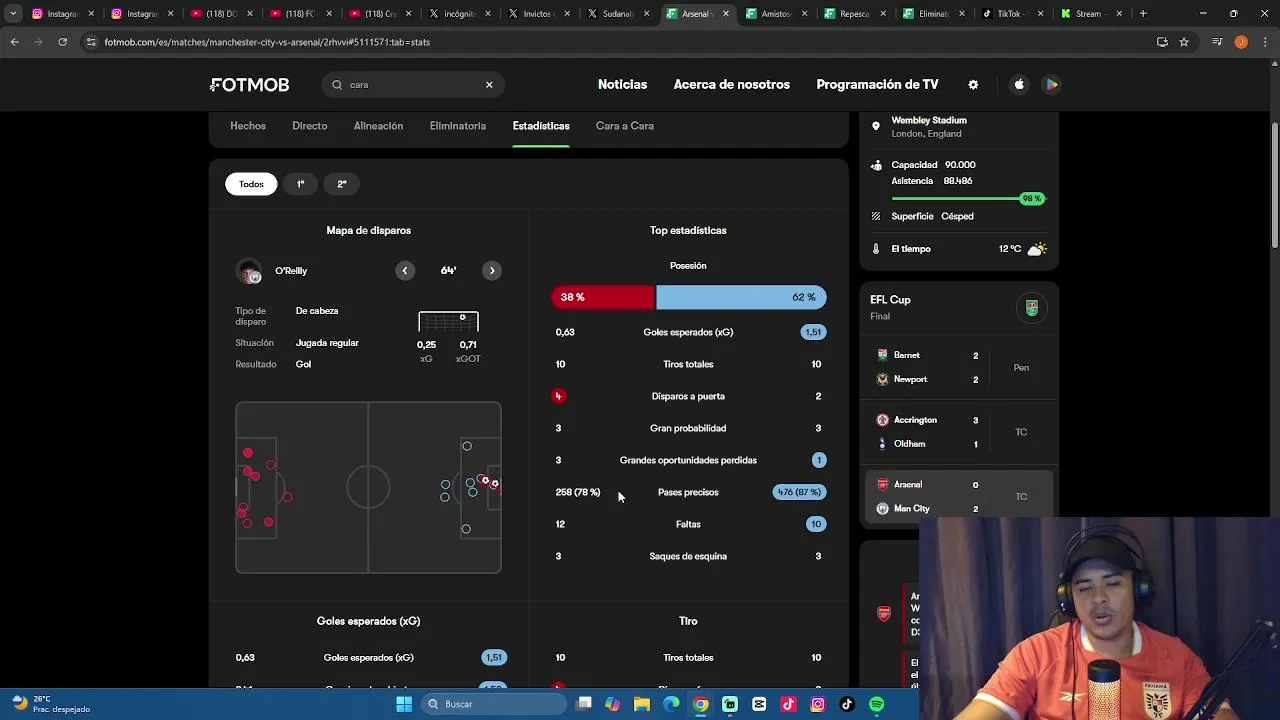Open the FotMob home logo
Viewport: 1280px width, 720px height.
tap(250, 85)
